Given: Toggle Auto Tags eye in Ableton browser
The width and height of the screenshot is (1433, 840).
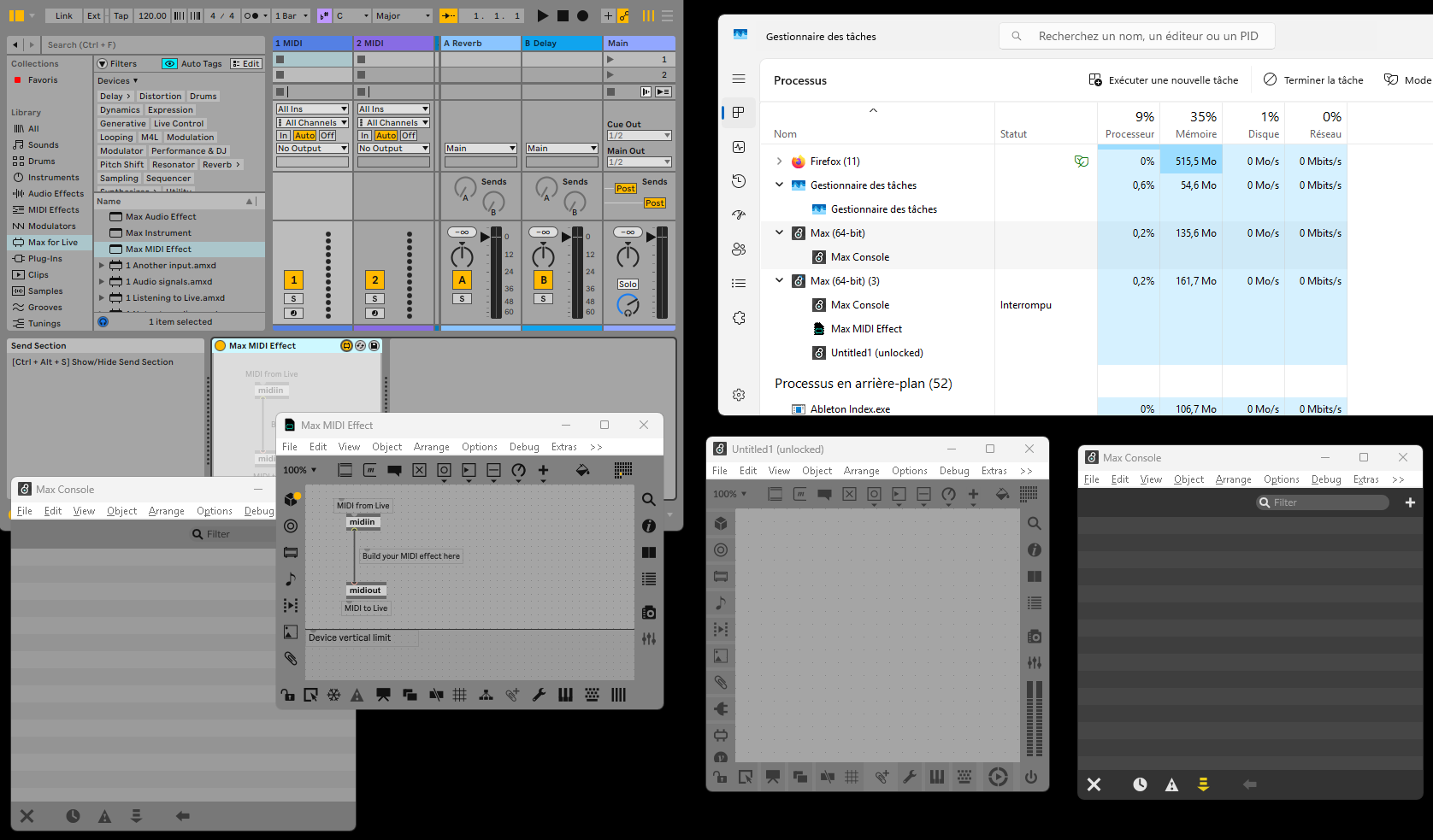Looking at the screenshot, I should click(169, 63).
